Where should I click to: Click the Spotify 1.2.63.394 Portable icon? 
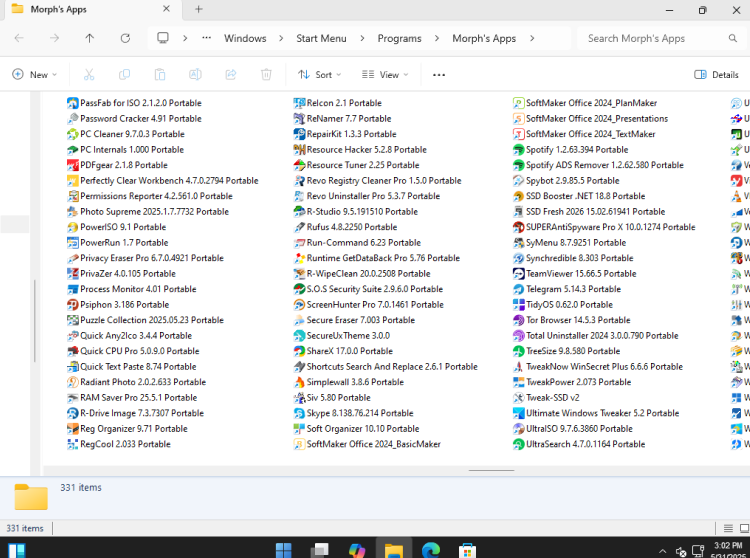tap(518, 150)
